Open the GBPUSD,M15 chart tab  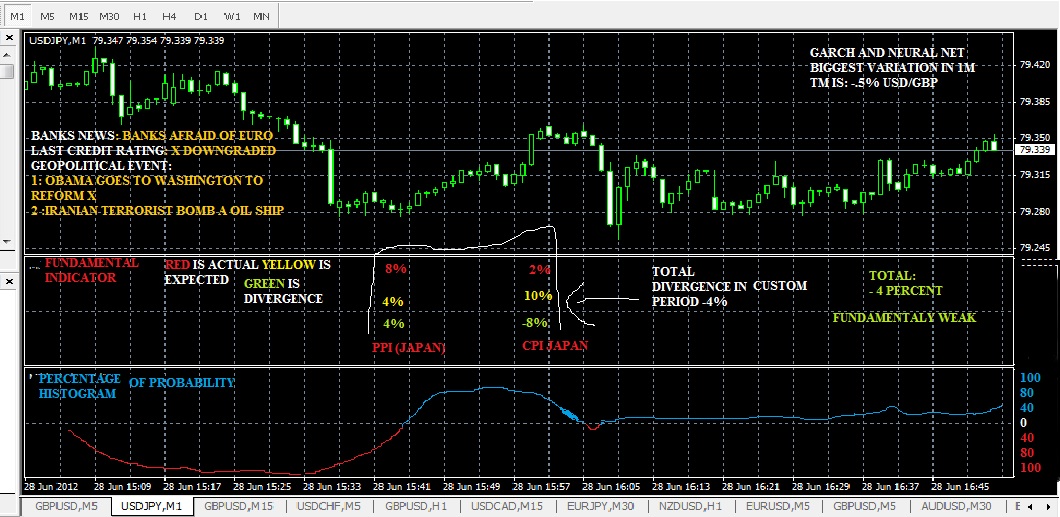point(239,506)
